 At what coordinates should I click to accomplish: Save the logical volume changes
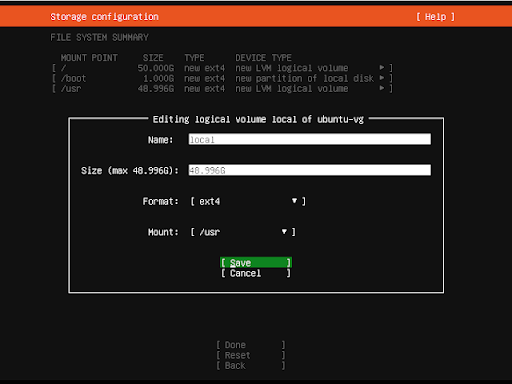(x=256, y=263)
